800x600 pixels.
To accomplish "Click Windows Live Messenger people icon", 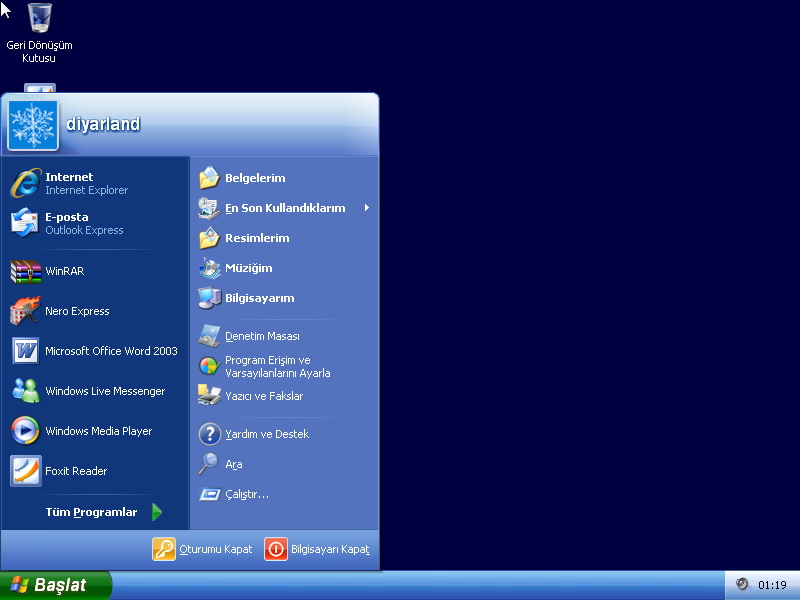I will pyautogui.click(x=26, y=391).
